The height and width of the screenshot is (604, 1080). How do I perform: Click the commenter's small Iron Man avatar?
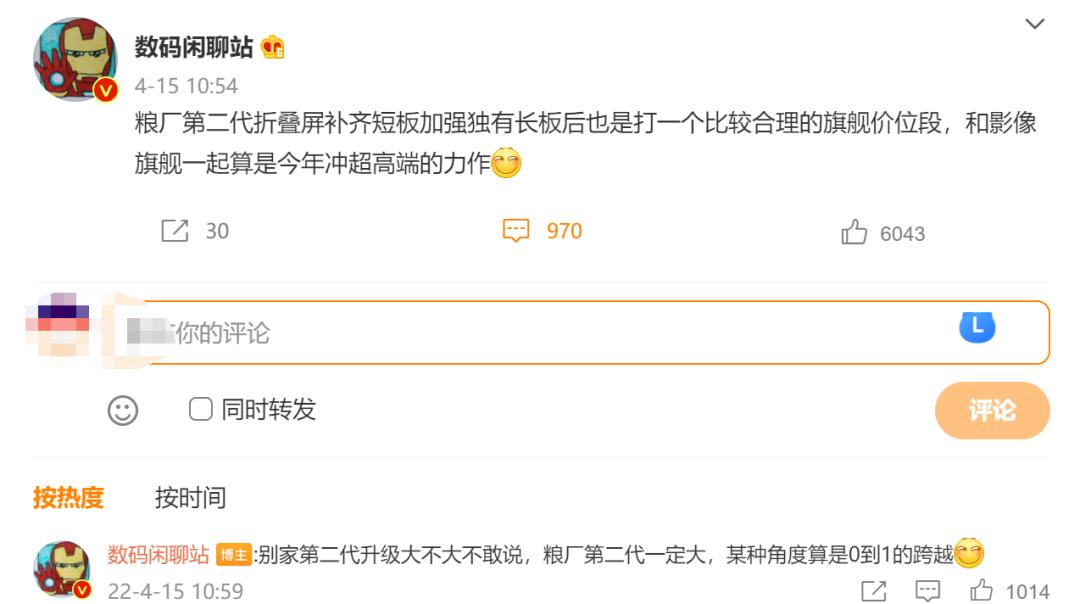[x=62, y=569]
